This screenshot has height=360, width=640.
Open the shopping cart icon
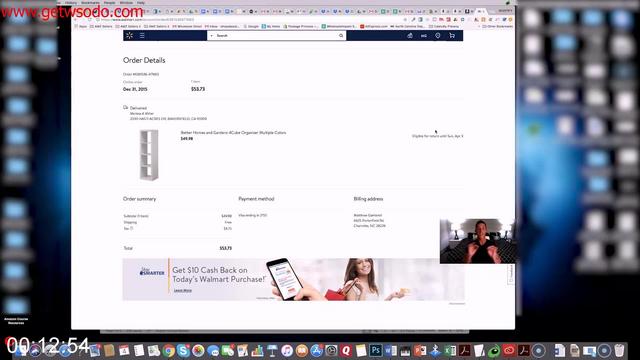point(452,36)
